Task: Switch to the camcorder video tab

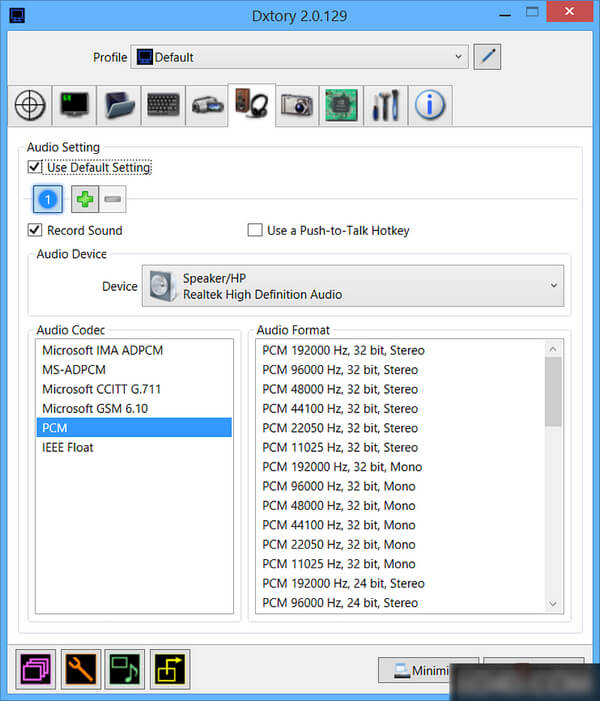Action: coord(207,105)
